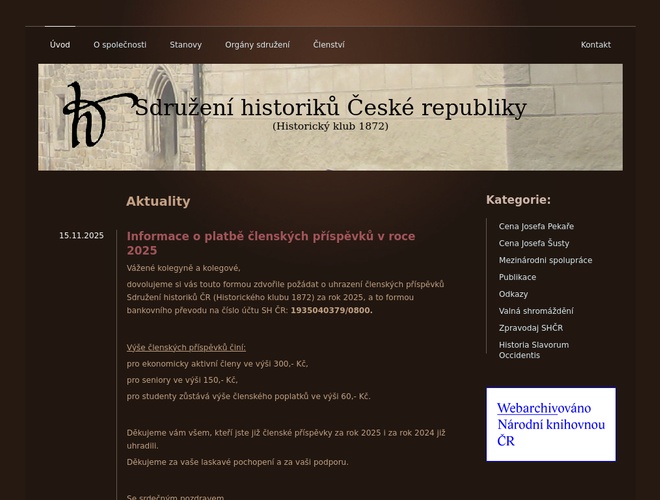
Task: Click the Sdružení historiků České republiky title
Action: [330, 108]
